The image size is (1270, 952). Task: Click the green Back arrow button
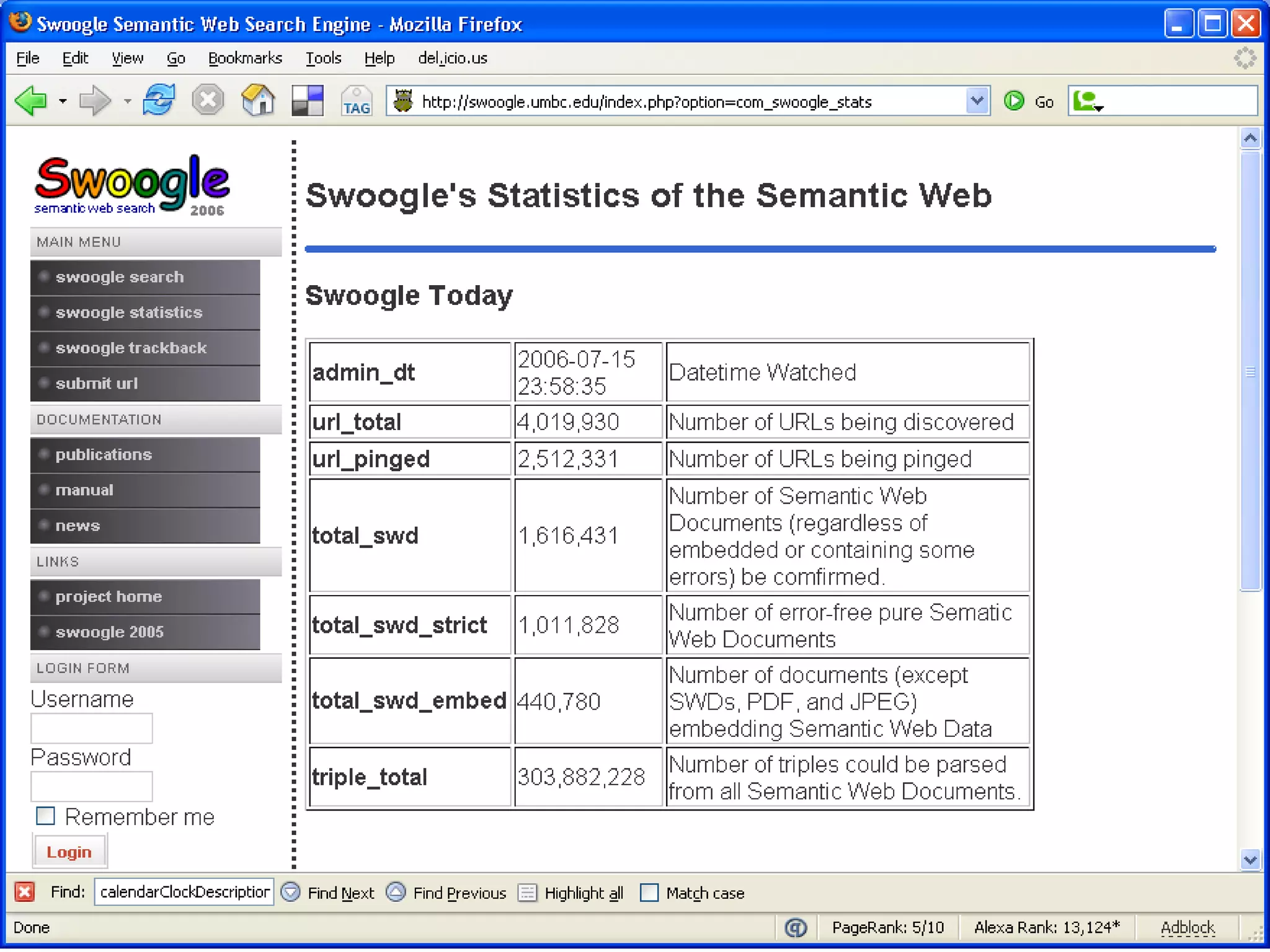31,100
